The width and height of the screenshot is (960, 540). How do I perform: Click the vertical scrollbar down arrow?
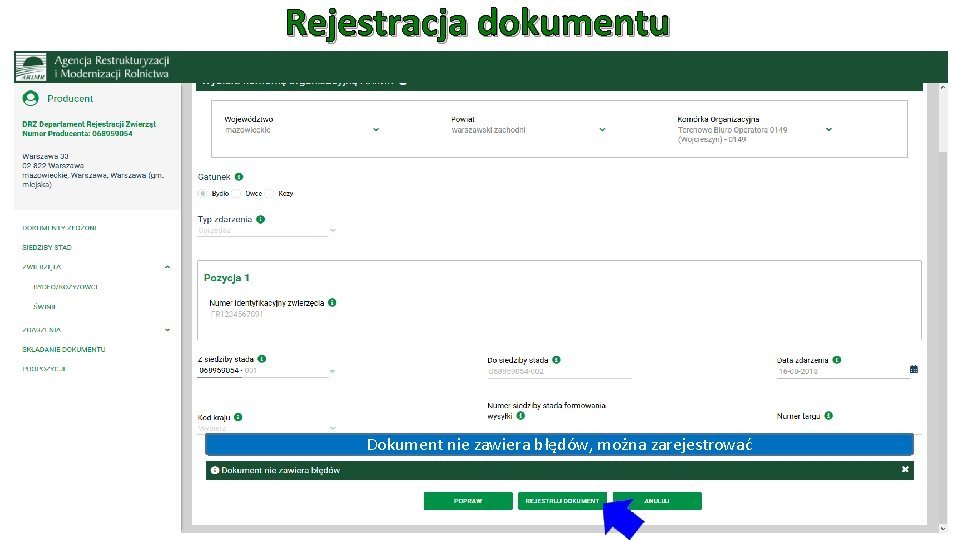click(x=942, y=528)
